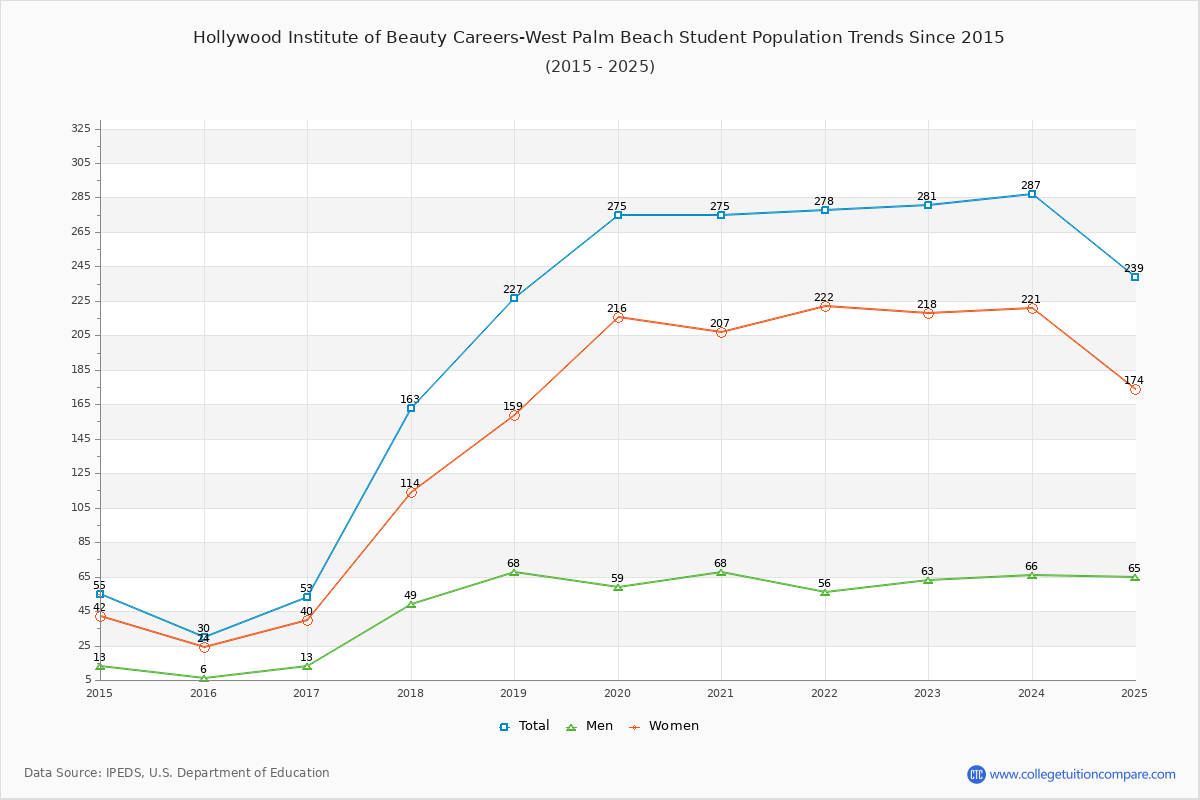Click the Total 2023 data point 281
Image resolution: width=1200 pixels, height=800 pixels.
point(928,205)
